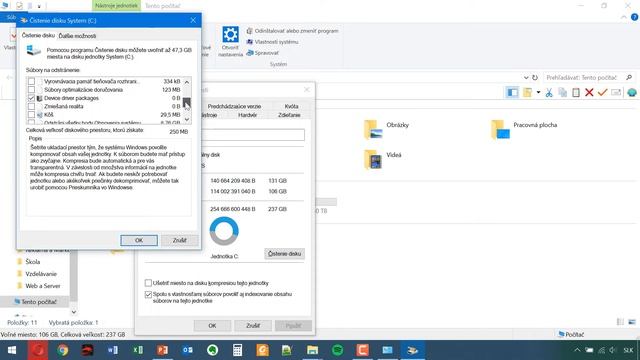Image resolution: width=640 pixels, height=360 pixels.
Task: Open PowerPoint from the taskbar
Action: tap(162, 350)
